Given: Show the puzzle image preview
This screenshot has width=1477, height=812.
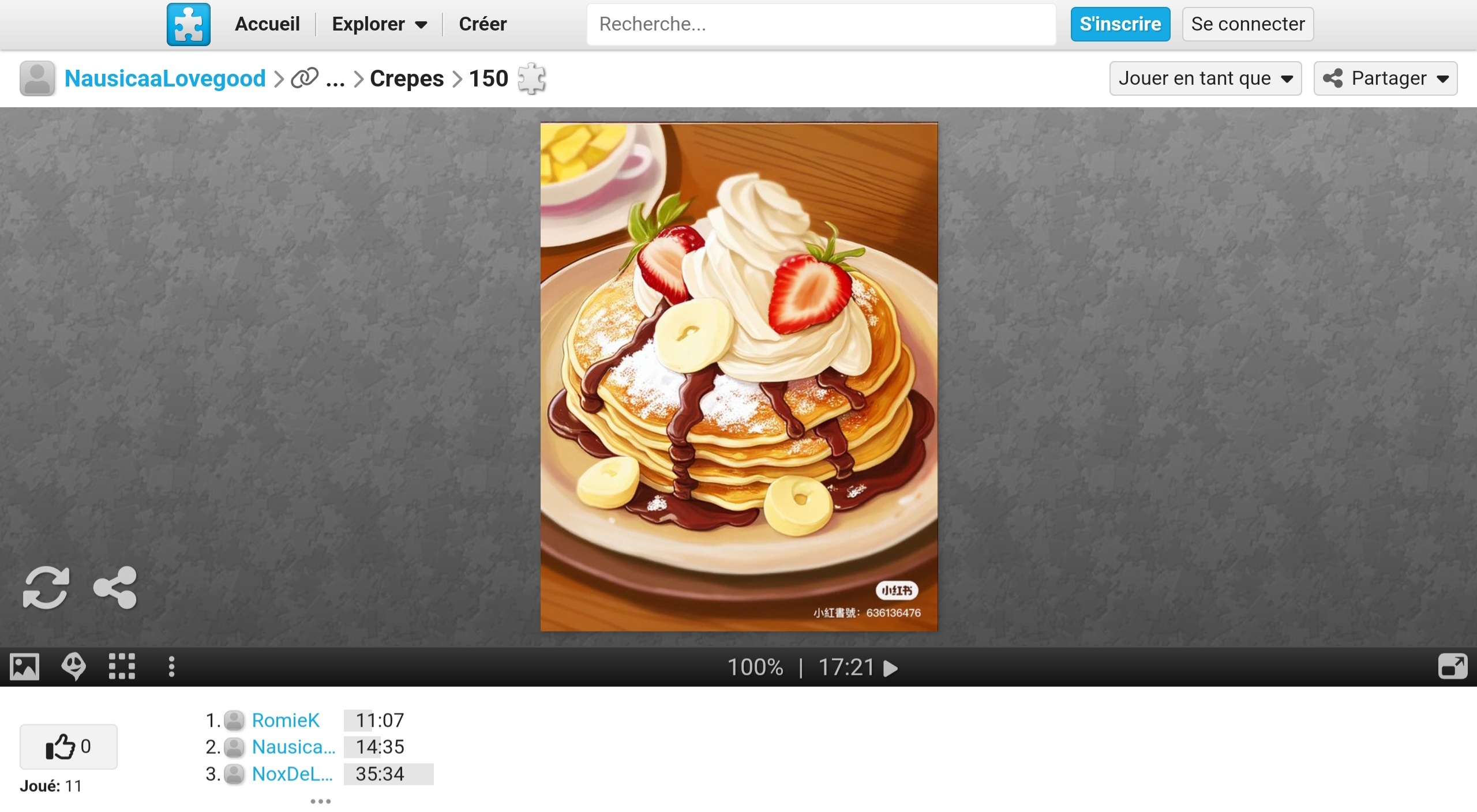Looking at the screenshot, I should point(25,667).
